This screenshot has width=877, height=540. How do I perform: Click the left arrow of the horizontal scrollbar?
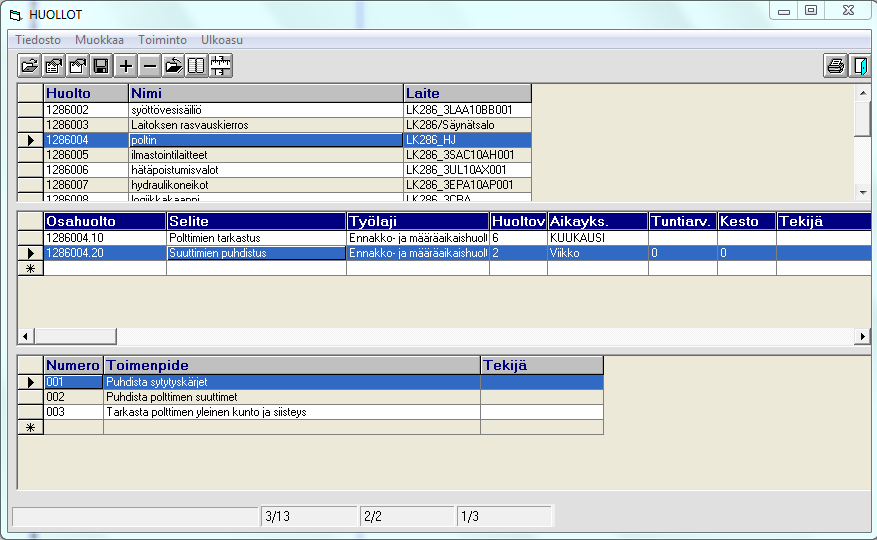click(25, 336)
